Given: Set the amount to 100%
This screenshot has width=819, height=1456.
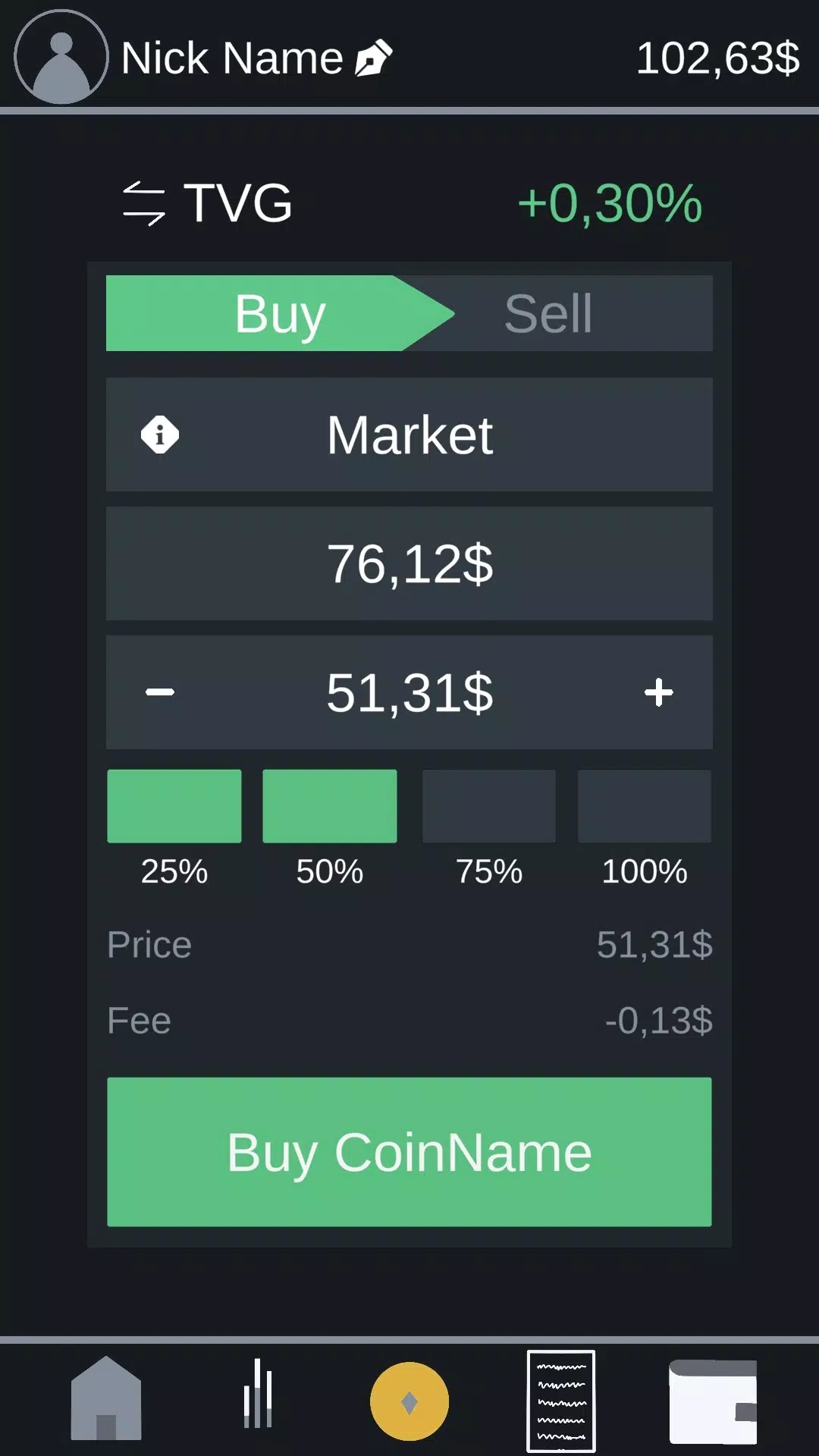Looking at the screenshot, I should (645, 806).
